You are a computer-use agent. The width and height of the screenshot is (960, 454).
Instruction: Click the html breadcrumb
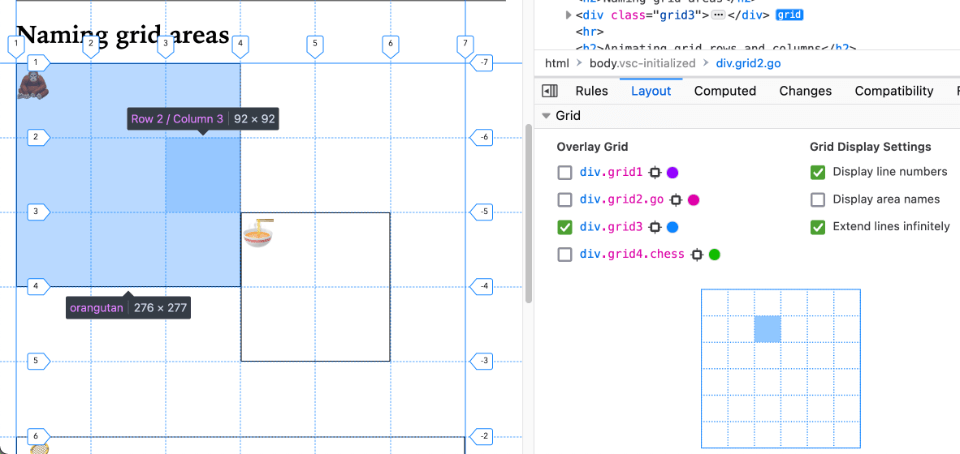(557, 63)
